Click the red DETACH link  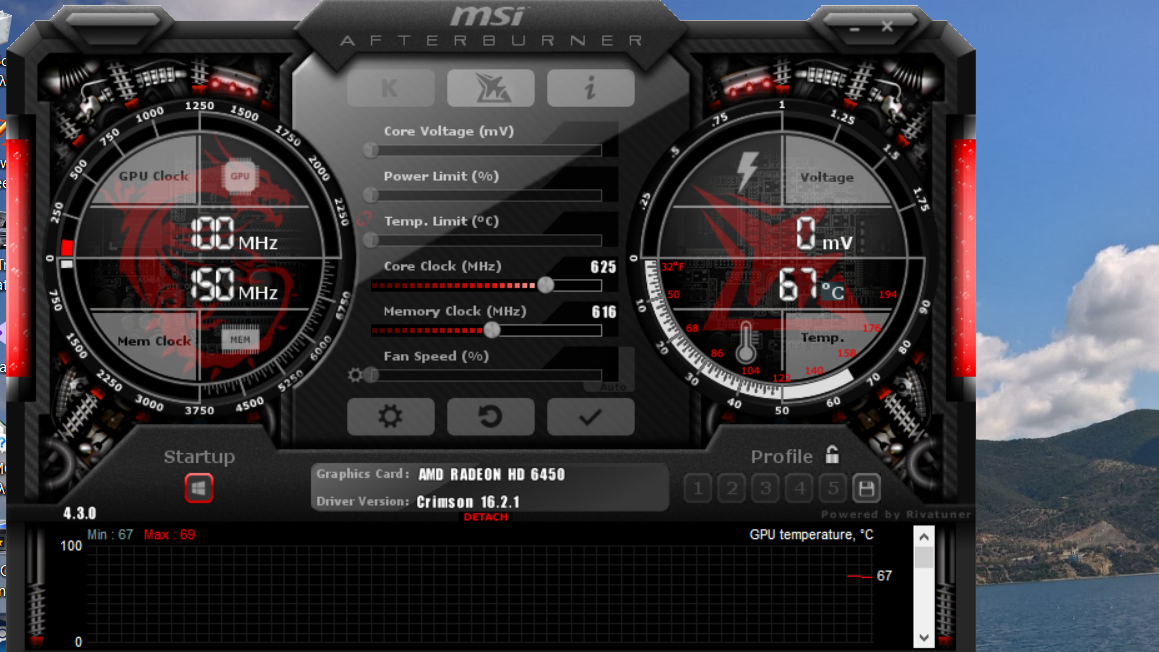click(486, 517)
